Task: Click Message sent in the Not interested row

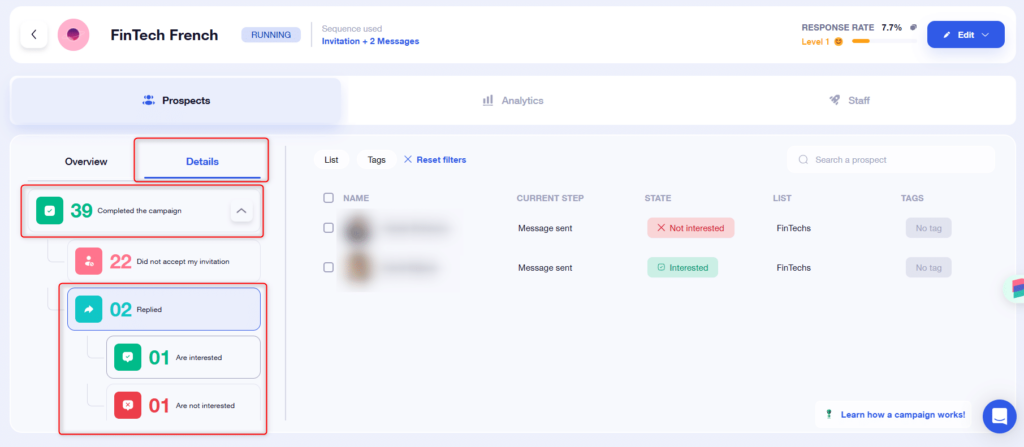Action: click(546, 228)
